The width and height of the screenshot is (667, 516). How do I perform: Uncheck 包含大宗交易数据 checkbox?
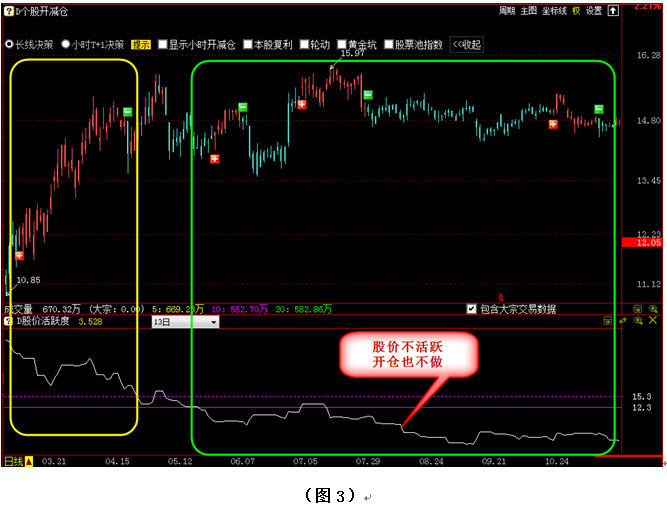472,310
